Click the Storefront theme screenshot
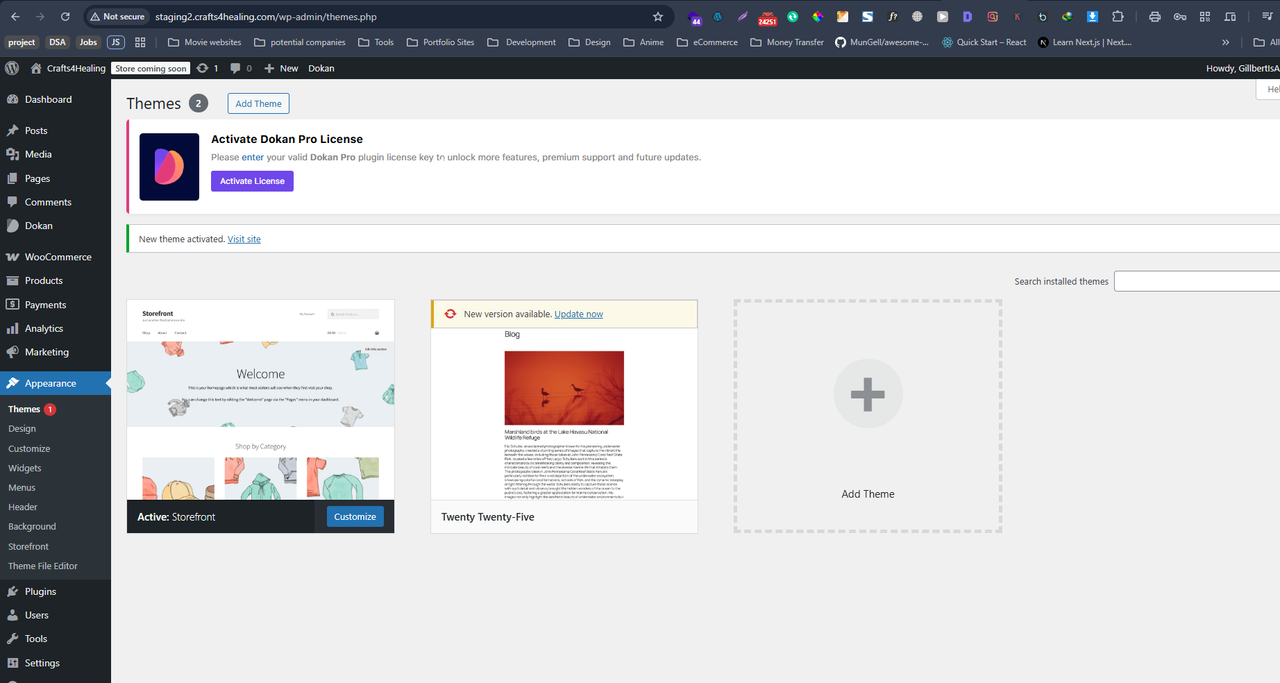This screenshot has width=1280, height=683. click(261, 400)
